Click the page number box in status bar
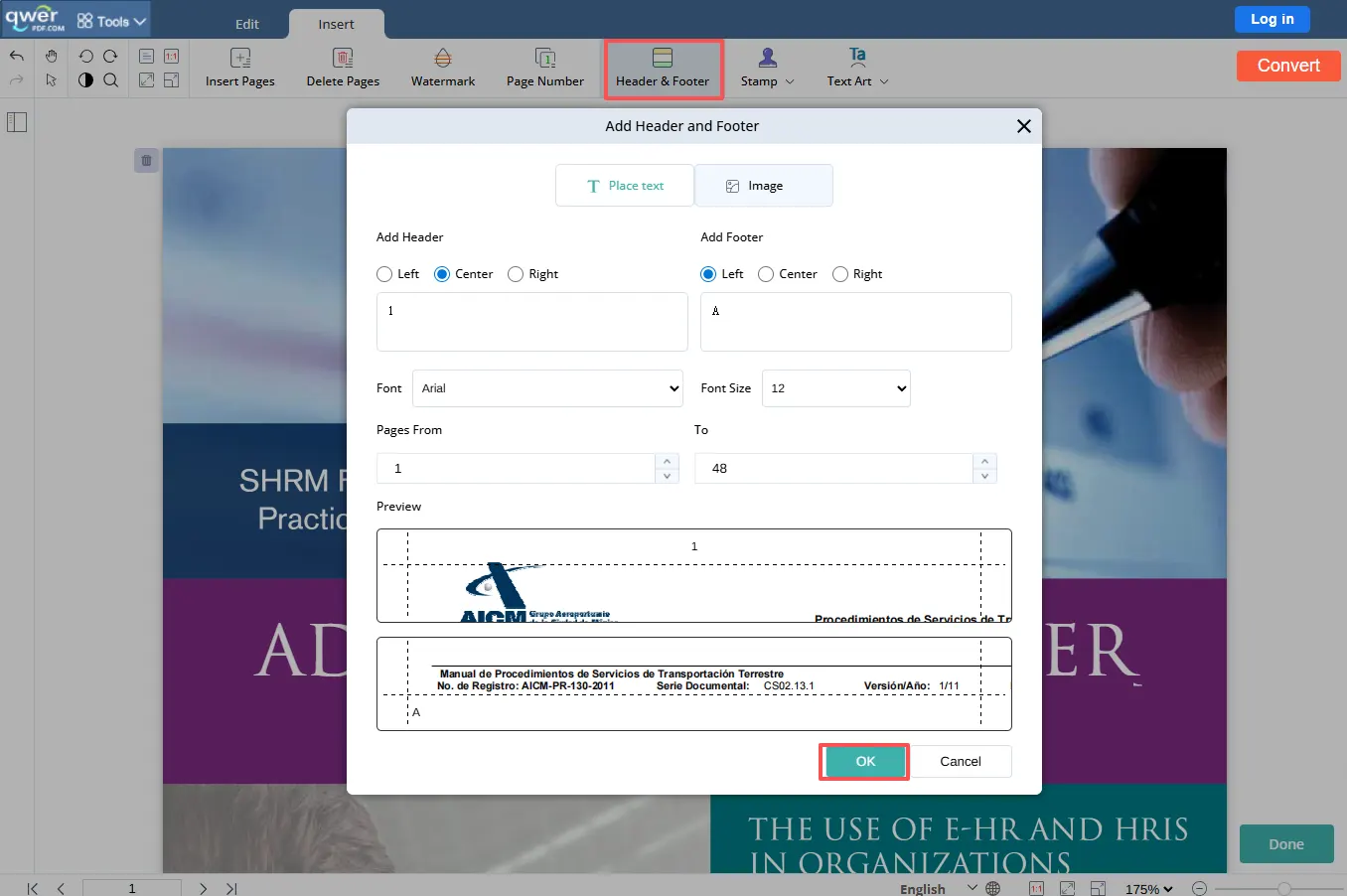Screen dimensions: 1347x896 click(132, 888)
